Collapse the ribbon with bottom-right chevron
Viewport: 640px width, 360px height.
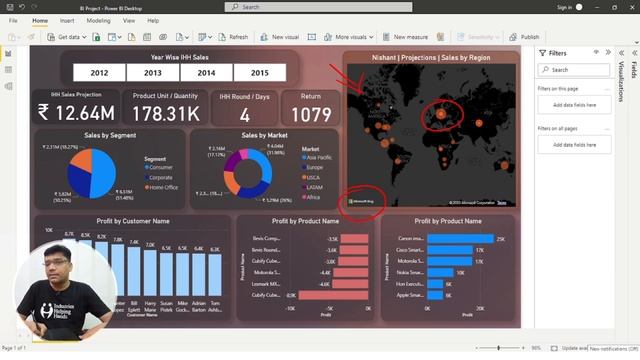click(636, 42)
